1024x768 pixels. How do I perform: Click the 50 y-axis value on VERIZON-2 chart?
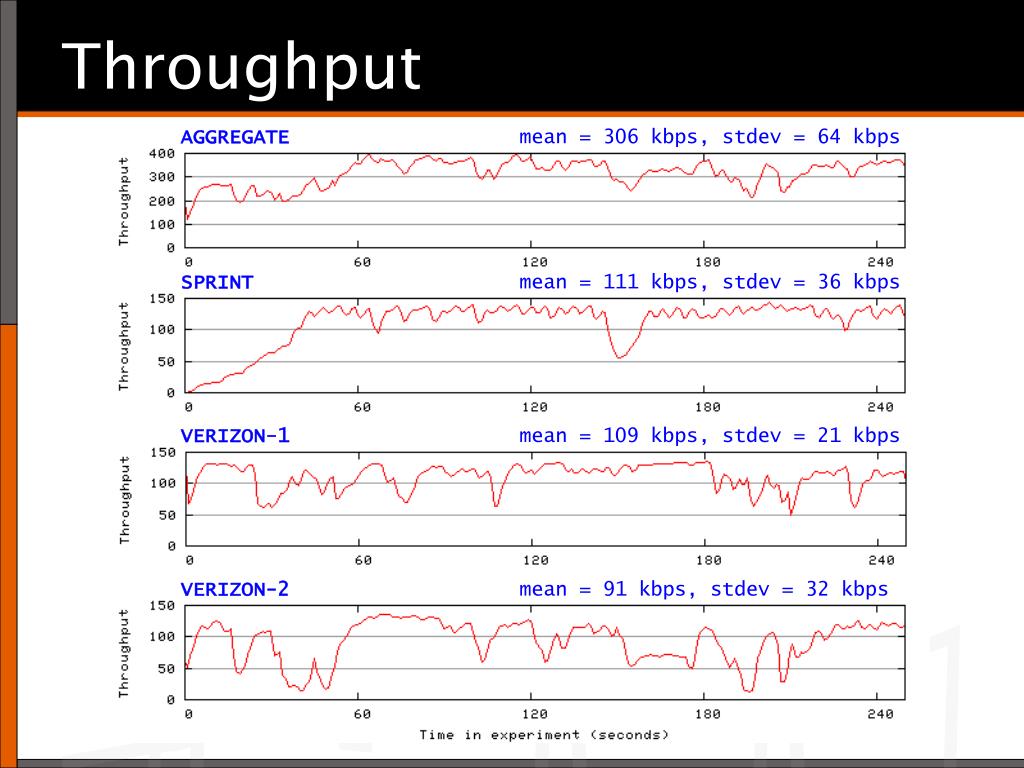[167, 669]
